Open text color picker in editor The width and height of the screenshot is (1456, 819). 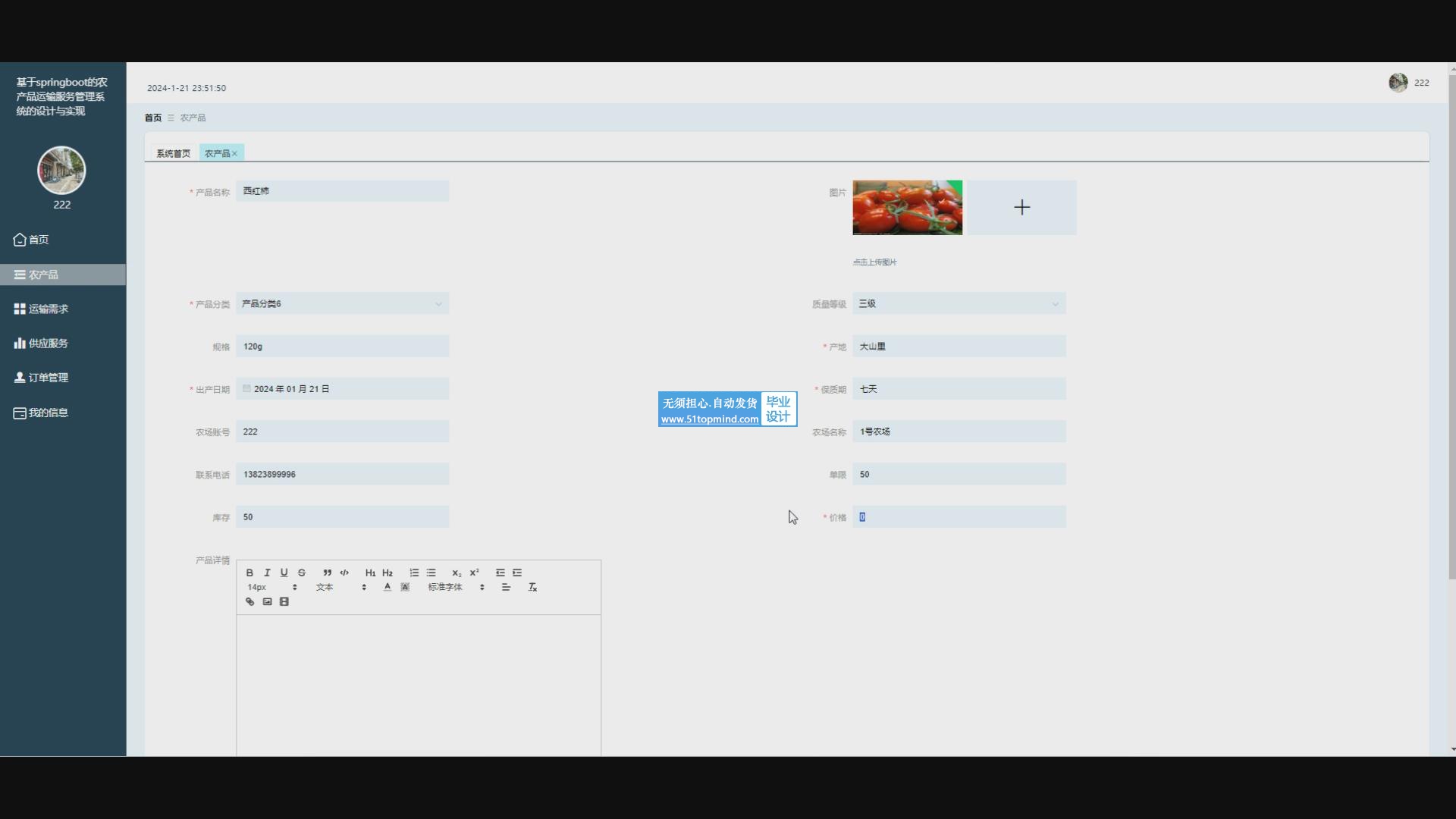pyautogui.click(x=388, y=587)
